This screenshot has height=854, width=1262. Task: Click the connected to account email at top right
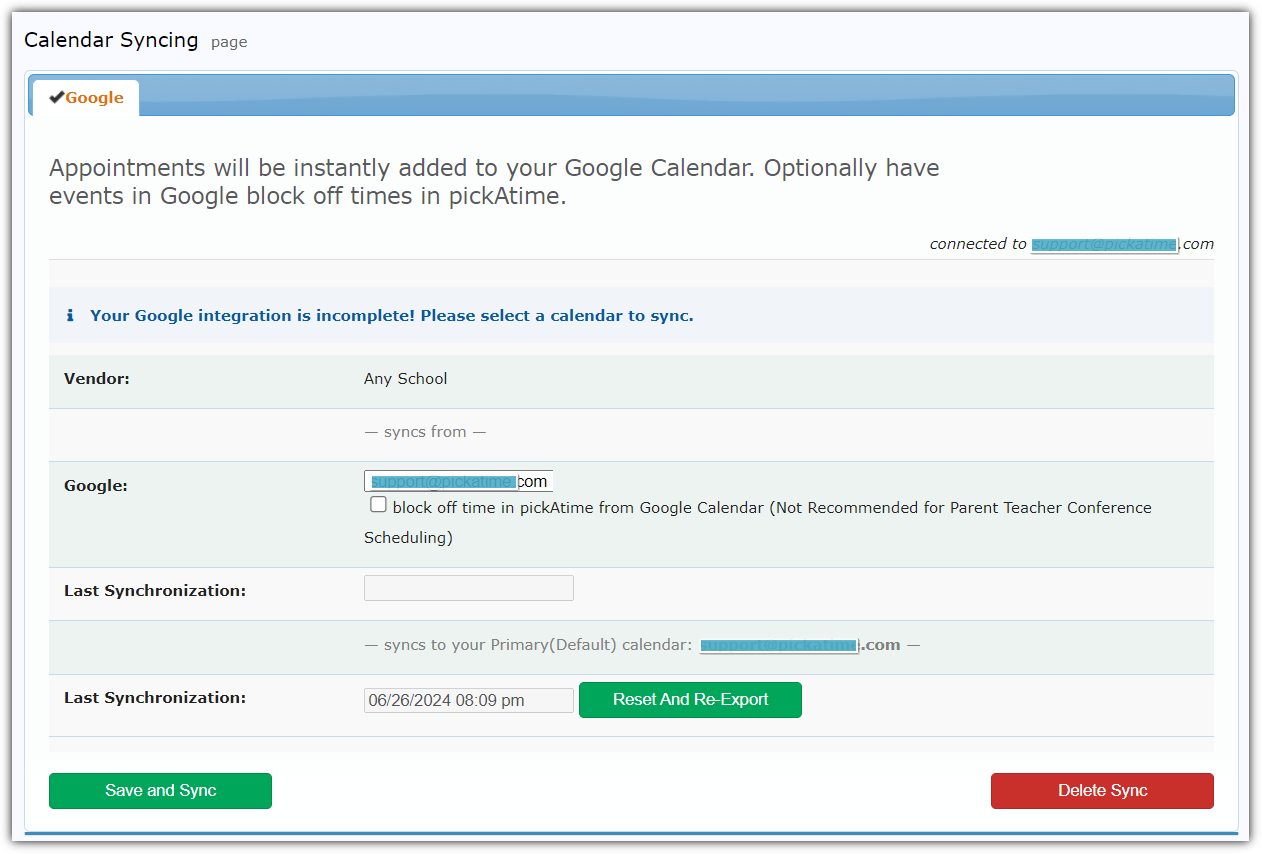point(1122,244)
